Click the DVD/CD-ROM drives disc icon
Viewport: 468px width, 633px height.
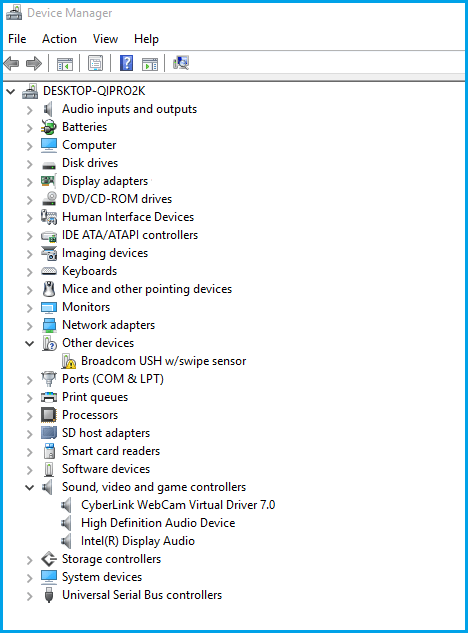pyautogui.click(x=49, y=199)
